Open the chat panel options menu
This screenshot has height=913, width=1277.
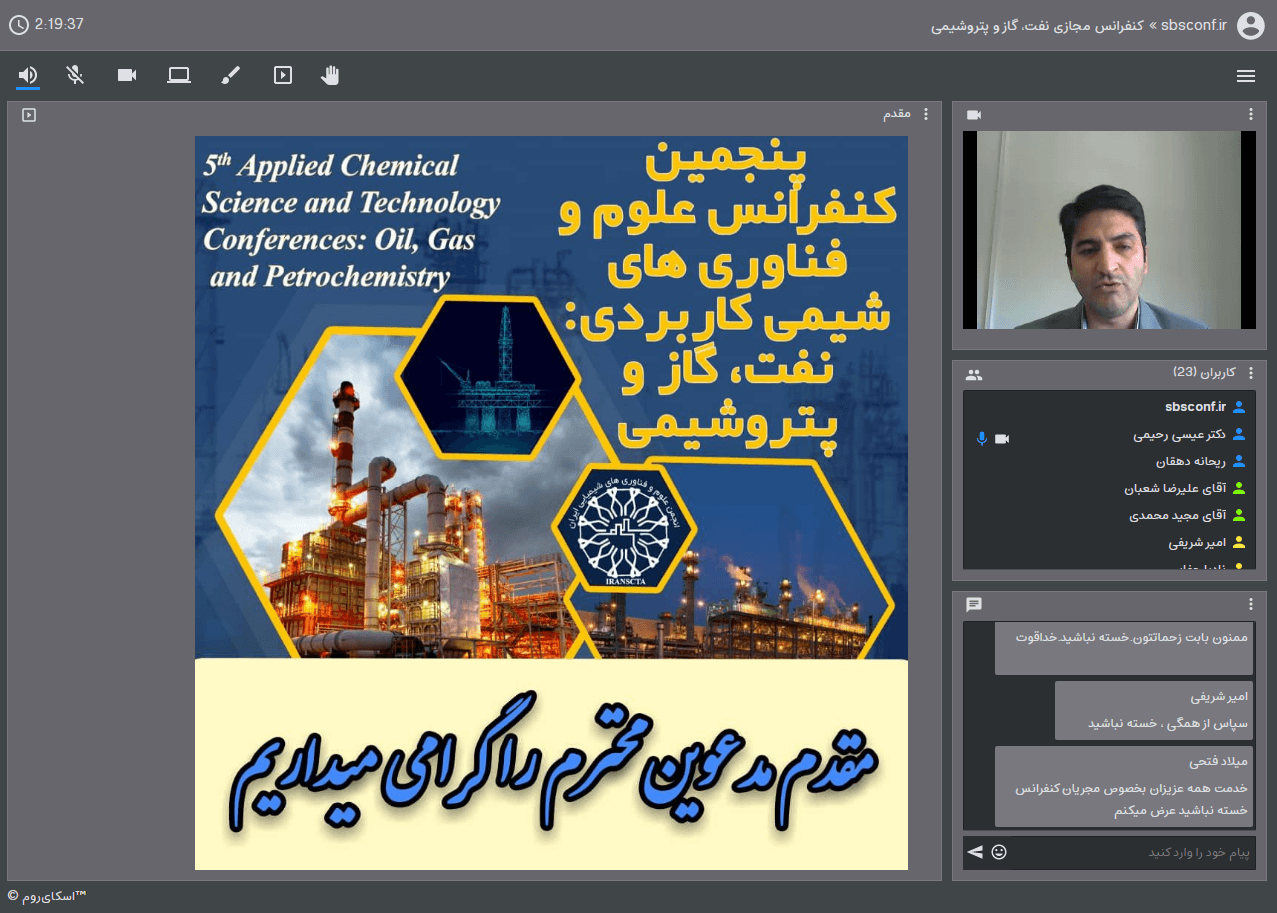(x=1250, y=603)
